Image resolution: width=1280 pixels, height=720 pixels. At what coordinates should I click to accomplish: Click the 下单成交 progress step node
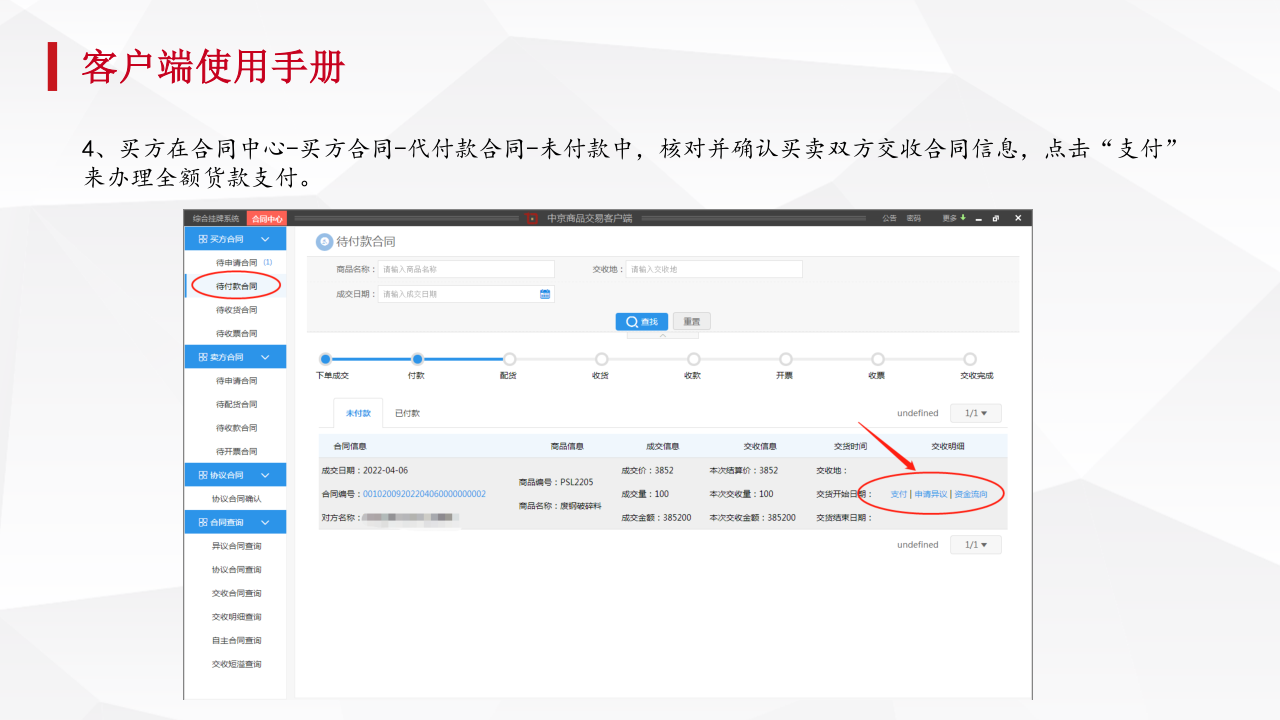tap(325, 359)
